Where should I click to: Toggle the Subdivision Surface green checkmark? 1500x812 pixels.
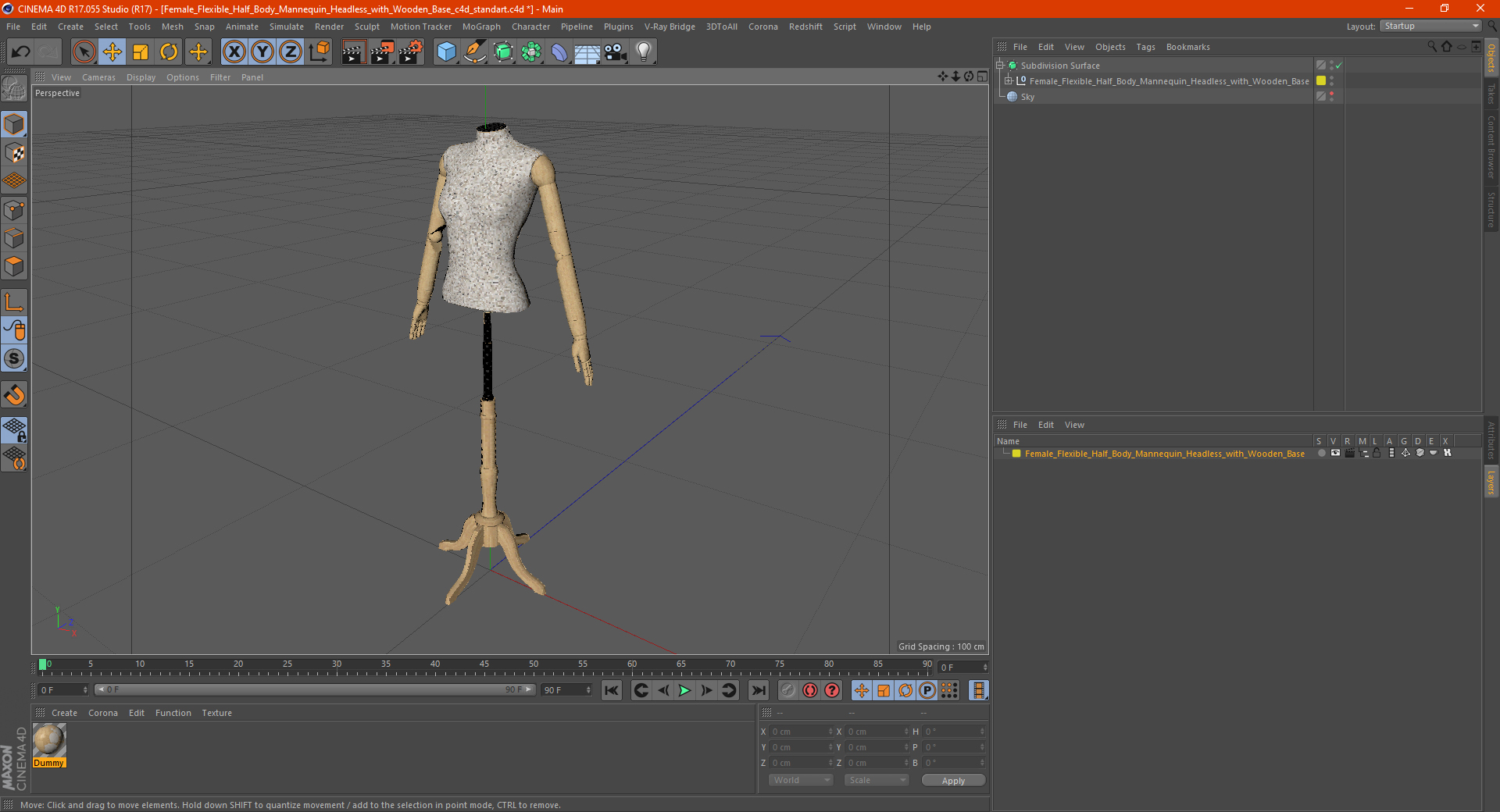(1339, 66)
